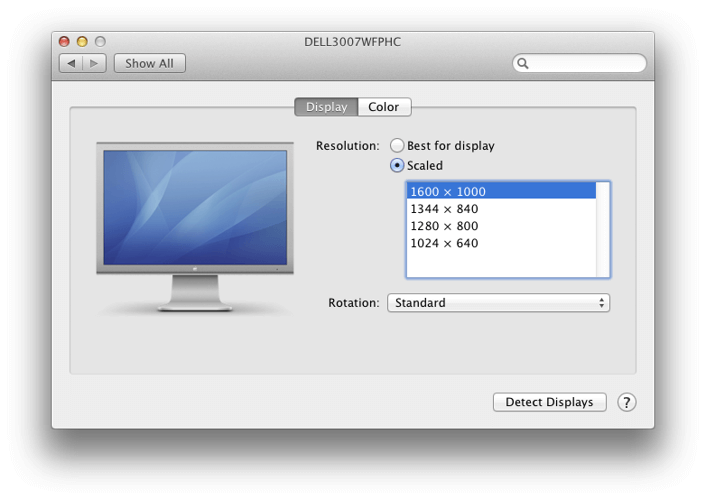This screenshot has height=500, width=706.
Task: Open the Rotation Standard dropdown
Action: (498, 303)
